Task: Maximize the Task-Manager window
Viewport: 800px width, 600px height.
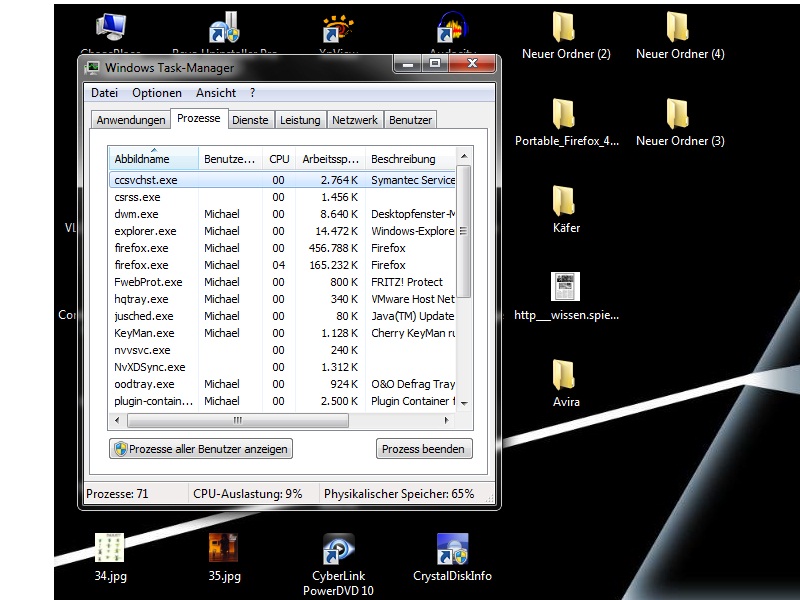Action: pos(435,63)
